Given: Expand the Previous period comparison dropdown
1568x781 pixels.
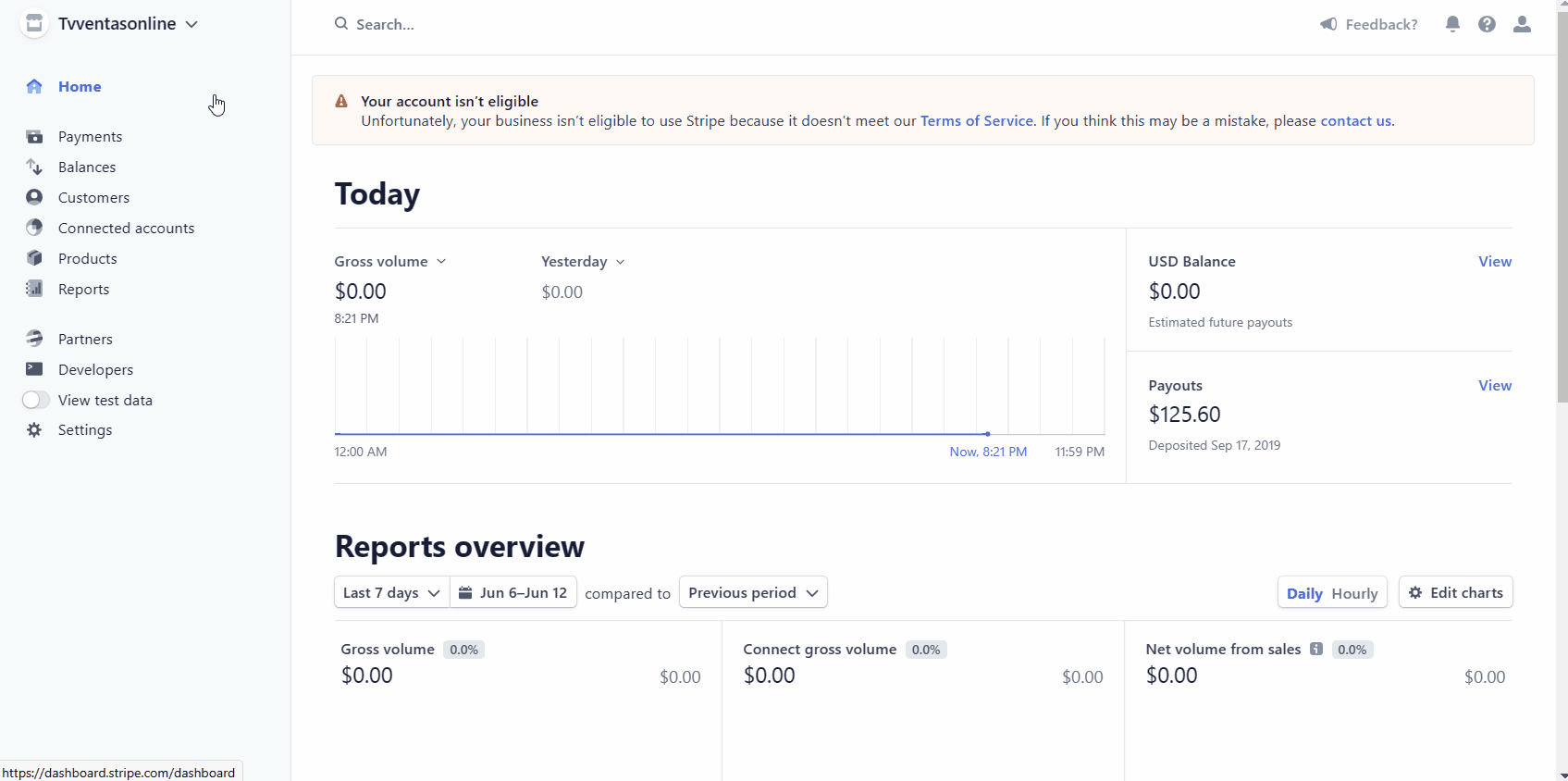Looking at the screenshot, I should coord(753,593).
